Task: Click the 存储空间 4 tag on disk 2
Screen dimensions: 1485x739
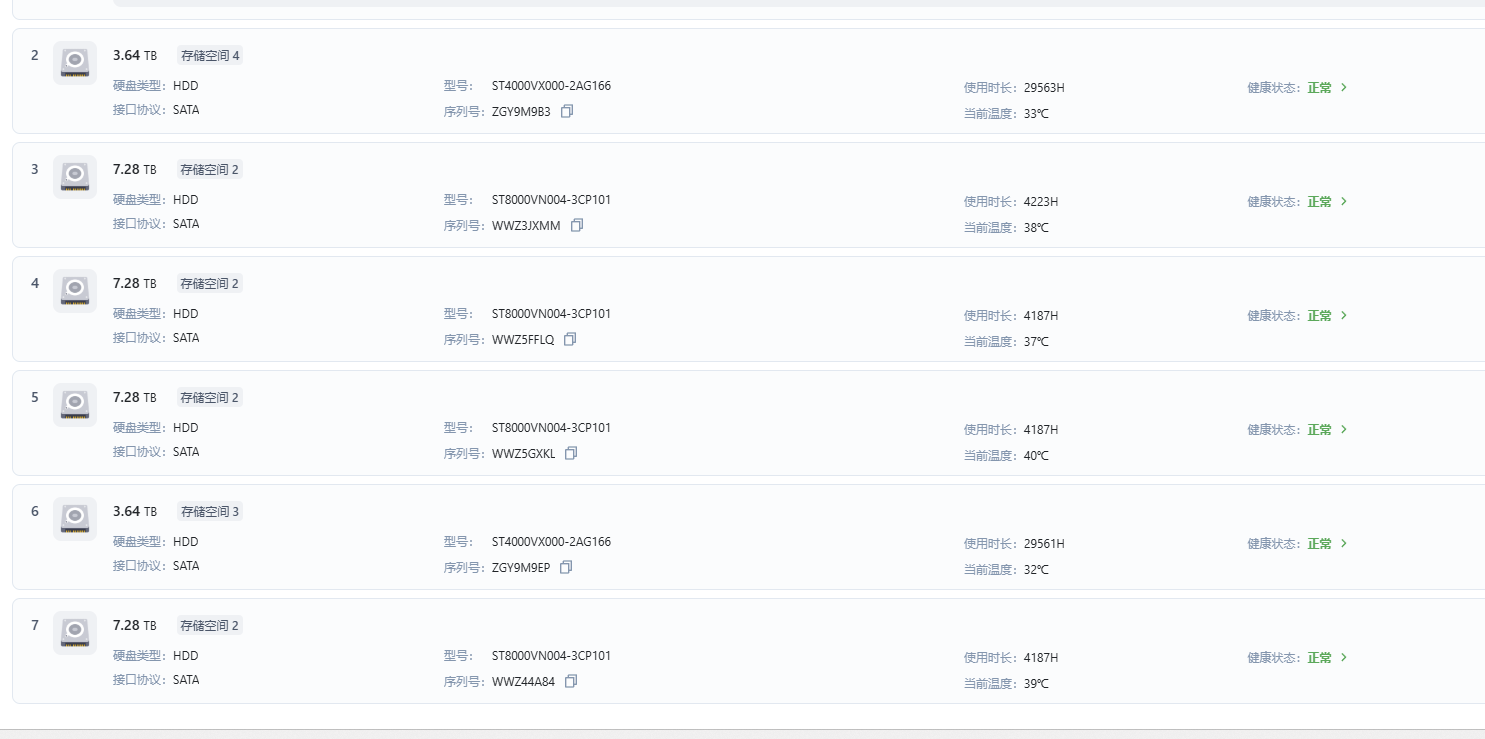Action: [210, 56]
